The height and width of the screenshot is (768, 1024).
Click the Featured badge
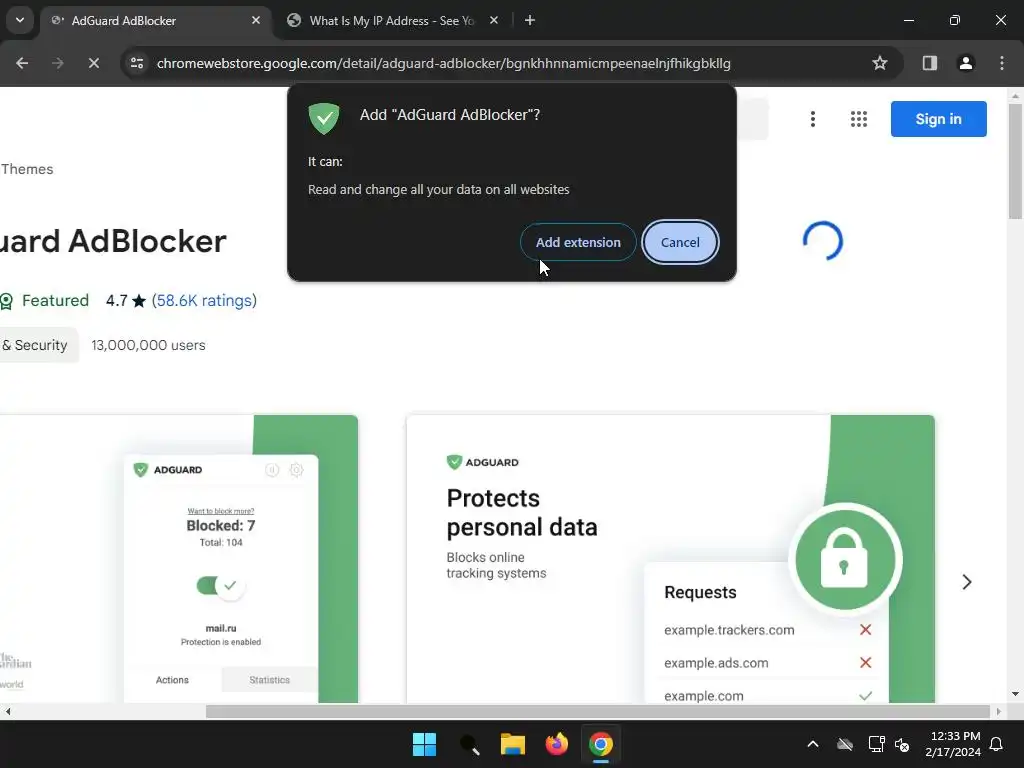click(44, 300)
